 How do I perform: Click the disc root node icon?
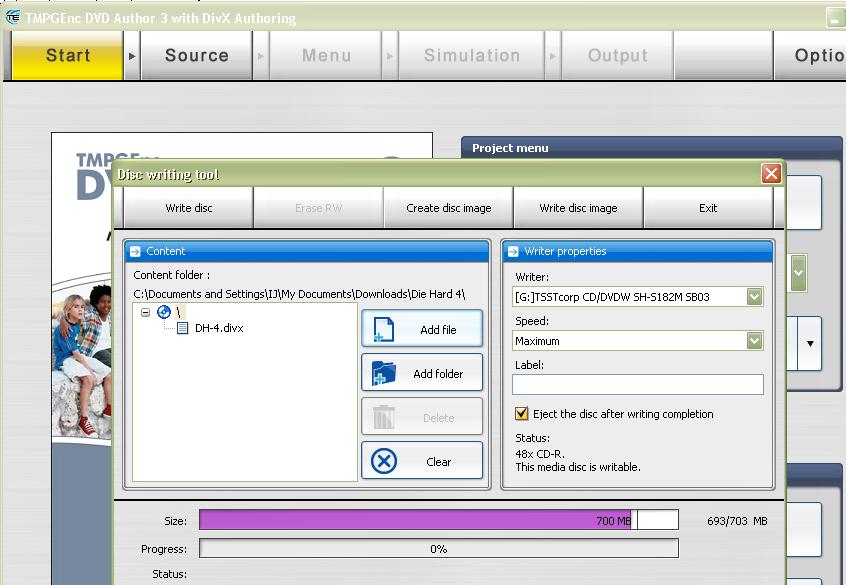click(164, 312)
